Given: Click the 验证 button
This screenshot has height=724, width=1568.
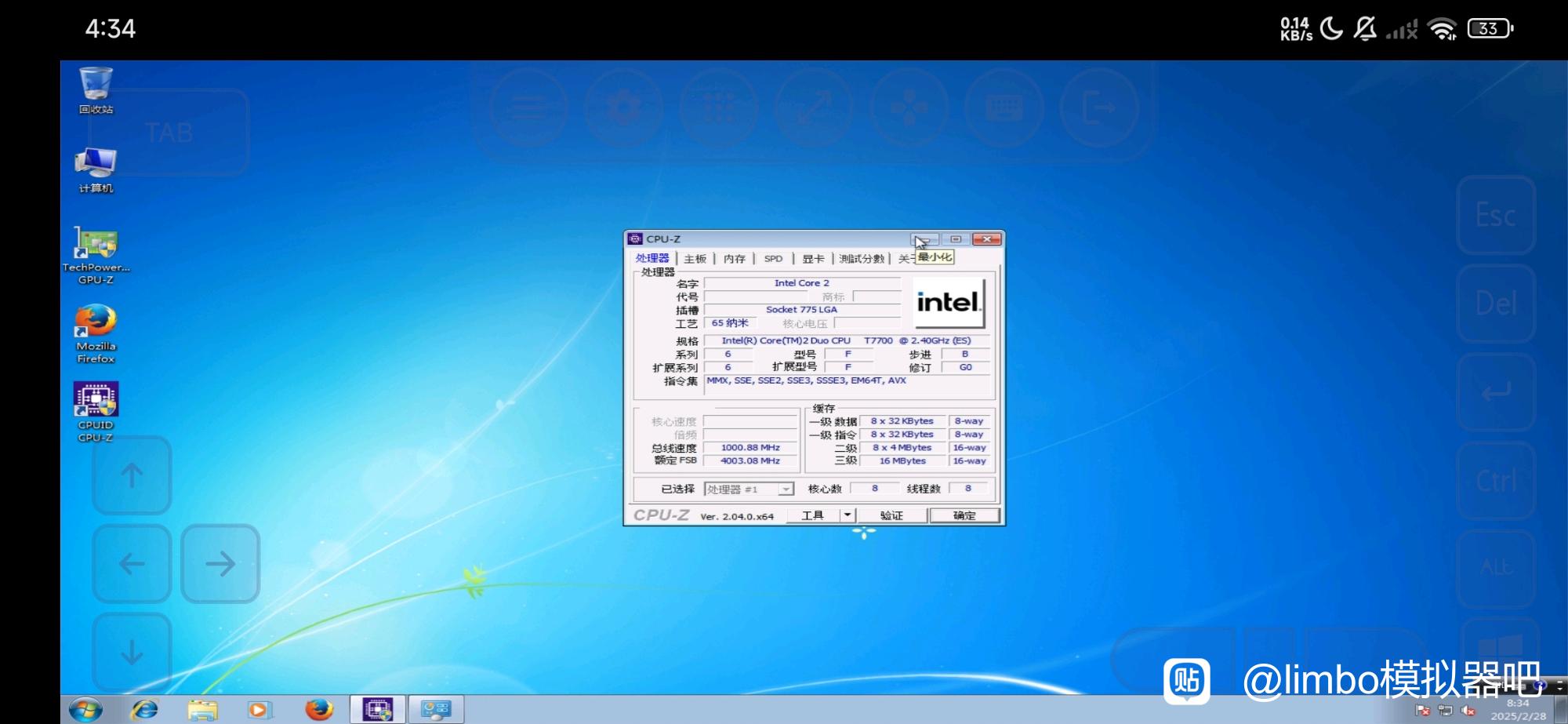Looking at the screenshot, I should 892,515.
